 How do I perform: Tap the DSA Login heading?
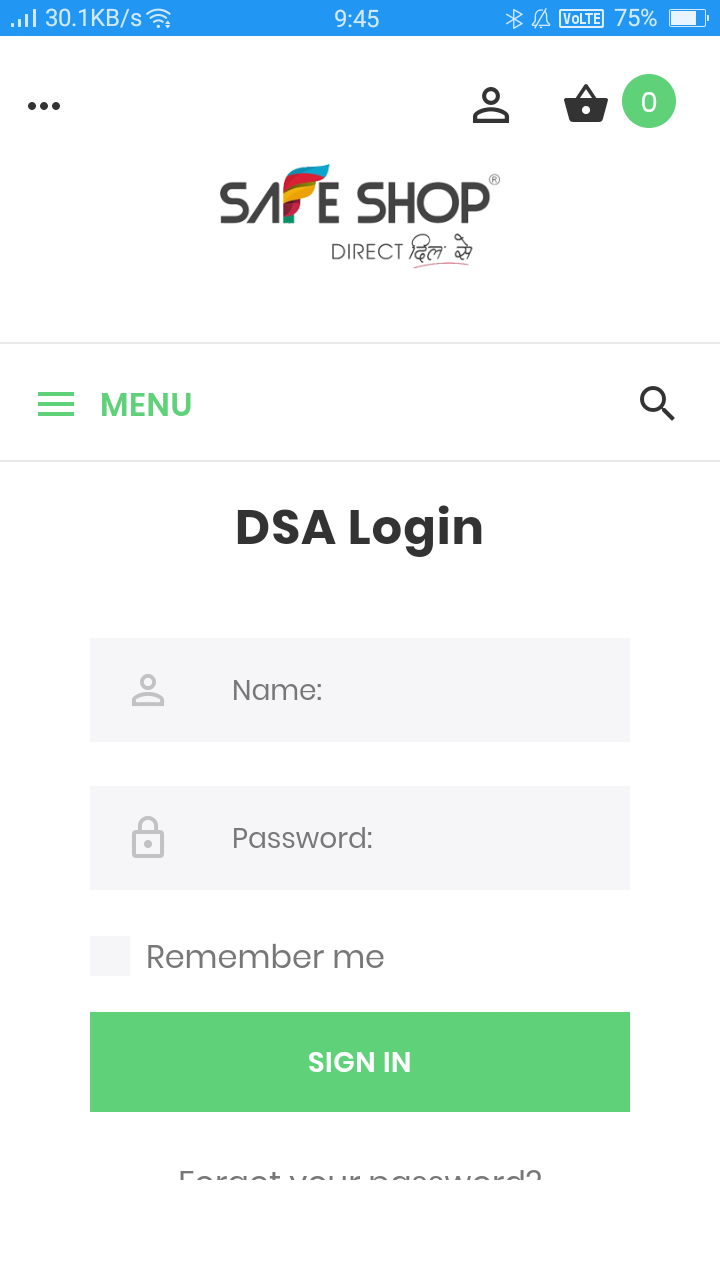(x=359, y=528)
